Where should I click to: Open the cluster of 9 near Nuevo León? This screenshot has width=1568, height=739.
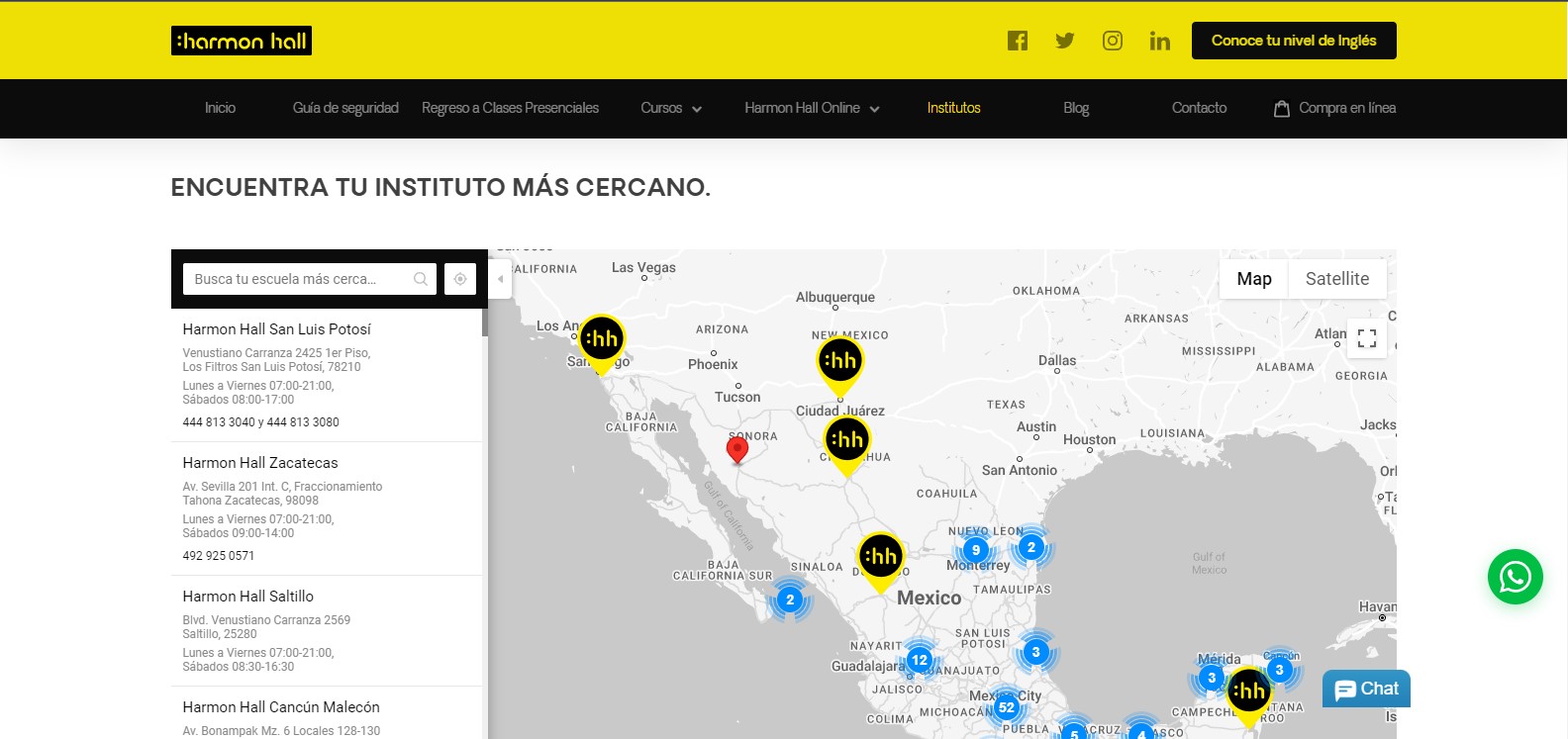(x=976, y=550)
